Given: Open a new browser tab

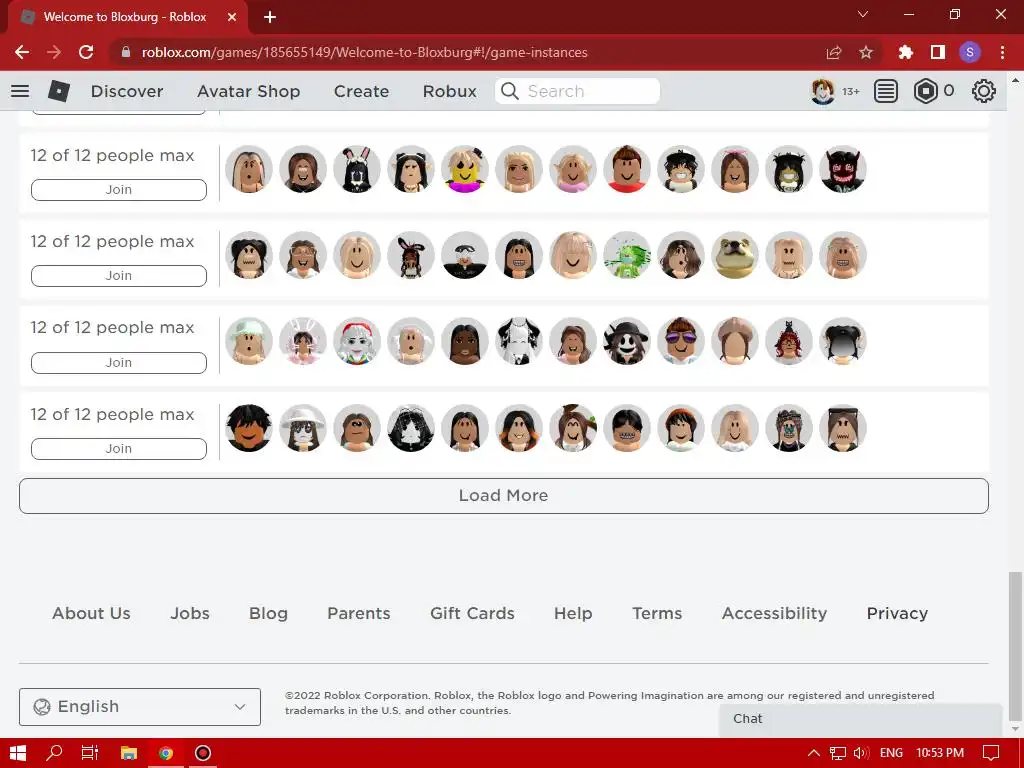Looking at the screenshot, I should click(x=270, y=18).
